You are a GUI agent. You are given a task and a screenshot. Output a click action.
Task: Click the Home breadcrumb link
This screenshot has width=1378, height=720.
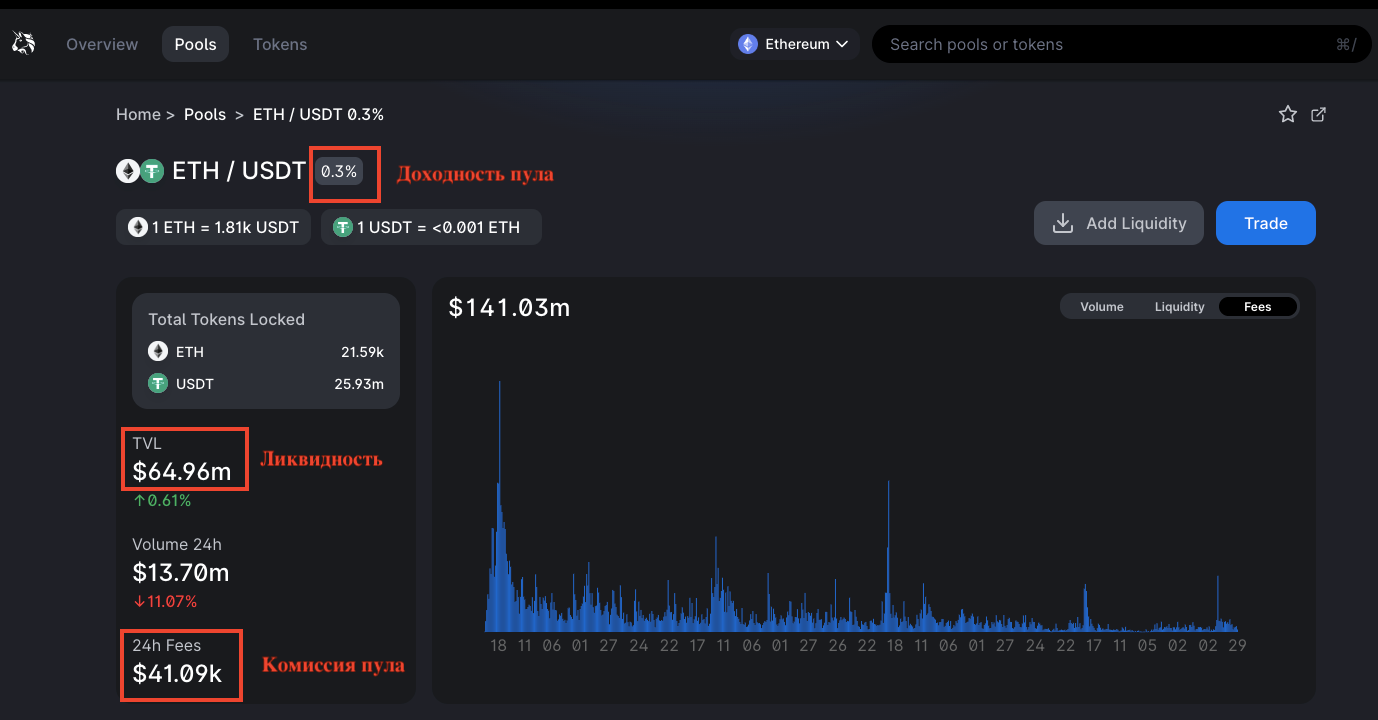click(x=138, y=115)
